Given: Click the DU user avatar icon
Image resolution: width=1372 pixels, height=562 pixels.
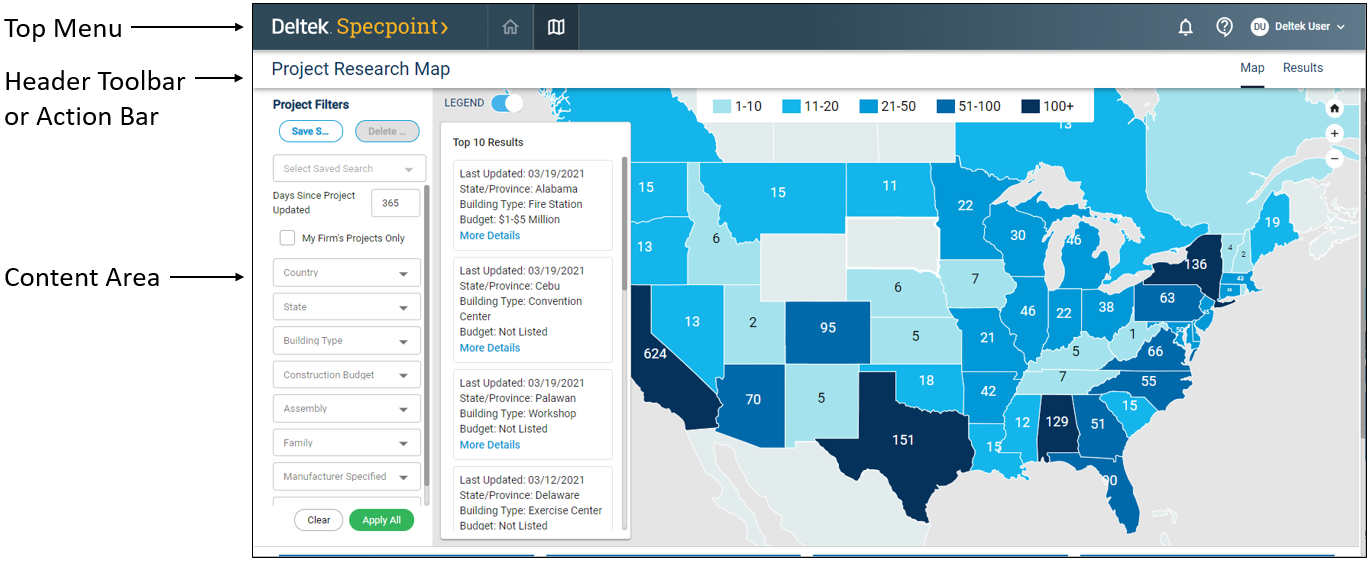Looking at the screenshot, I should tap(1259, 28).
